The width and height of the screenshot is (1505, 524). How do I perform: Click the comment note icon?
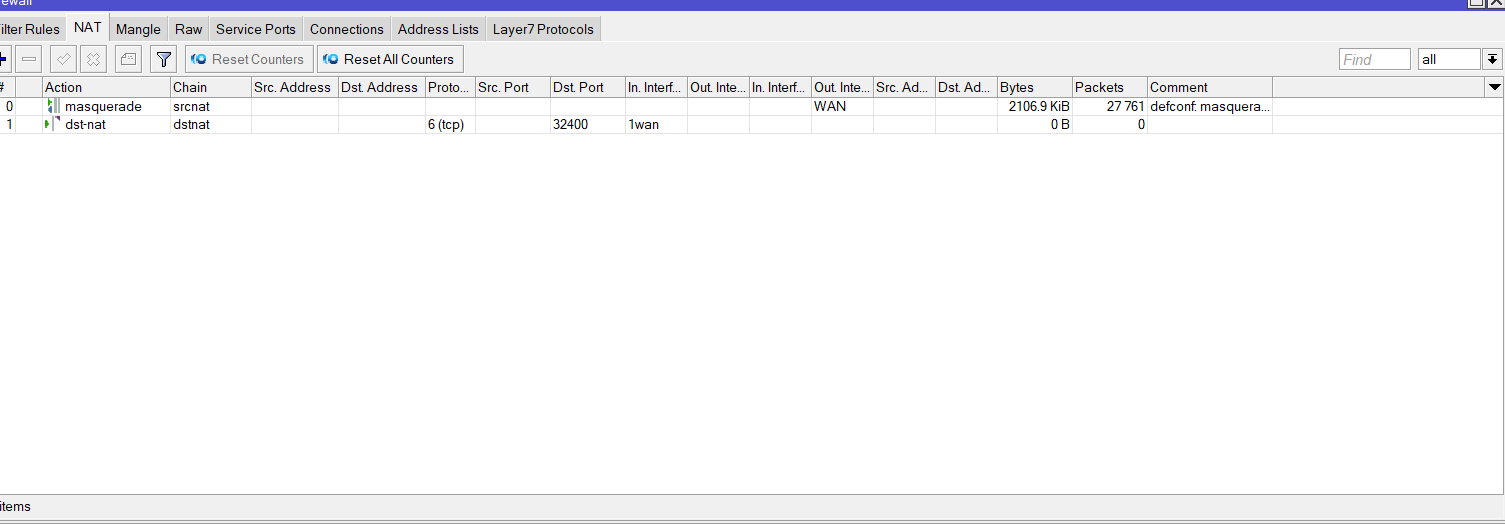[x=129, y=59]
